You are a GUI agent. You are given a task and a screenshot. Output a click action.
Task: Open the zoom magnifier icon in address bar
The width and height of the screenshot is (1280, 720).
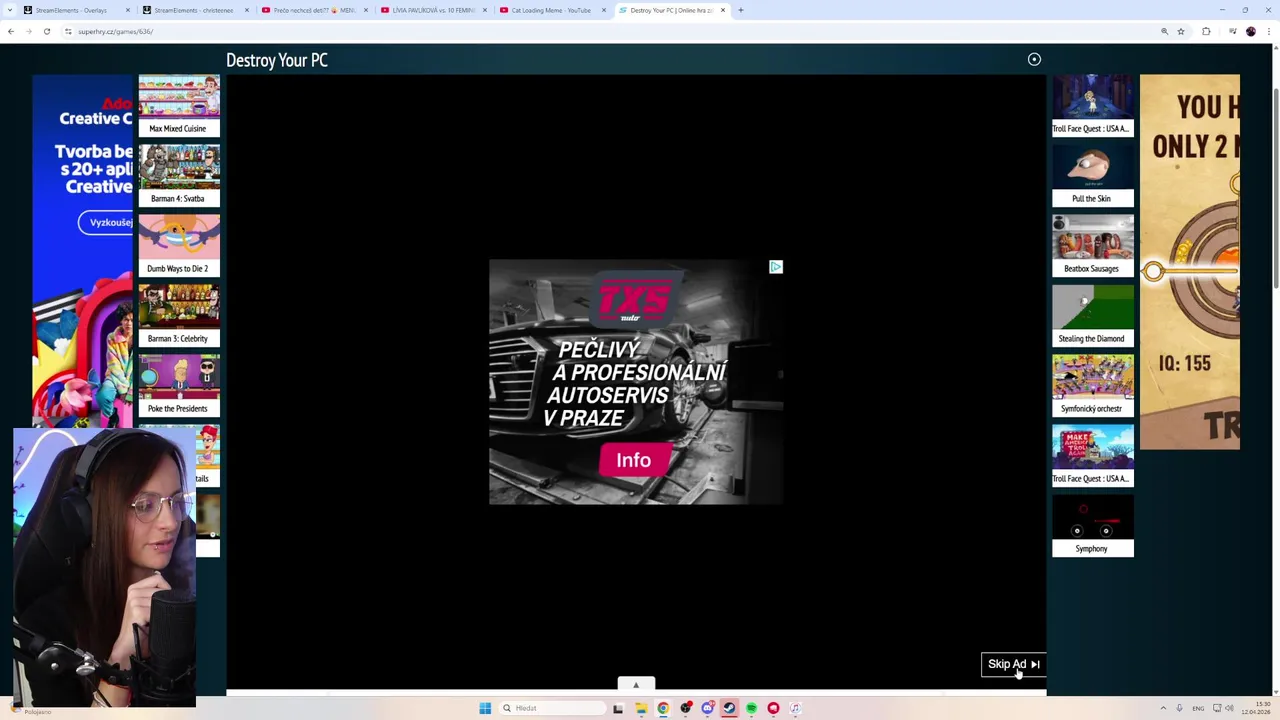point(1164,31)
